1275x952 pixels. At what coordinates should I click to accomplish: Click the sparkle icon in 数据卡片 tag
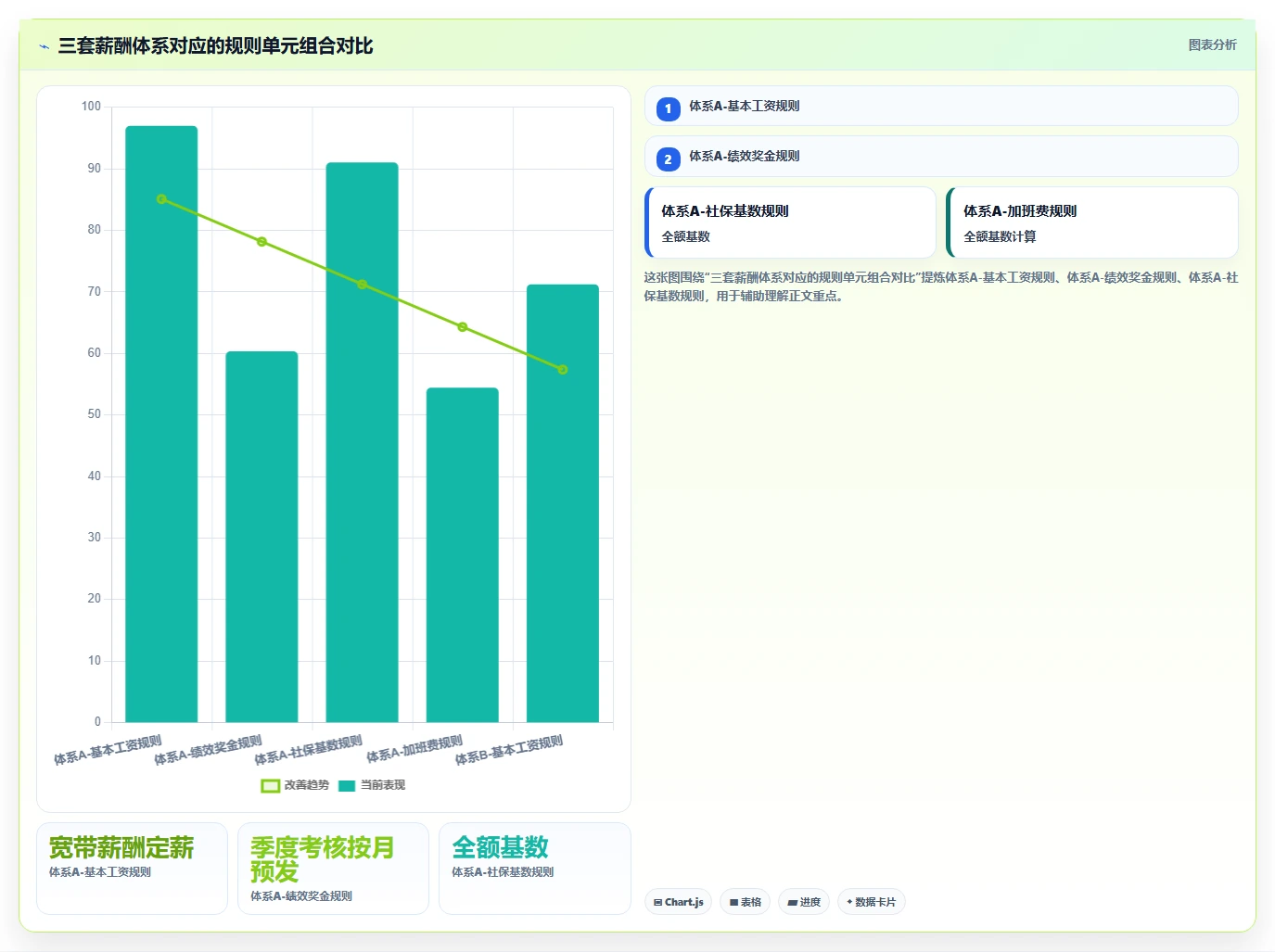pos(849,902)
